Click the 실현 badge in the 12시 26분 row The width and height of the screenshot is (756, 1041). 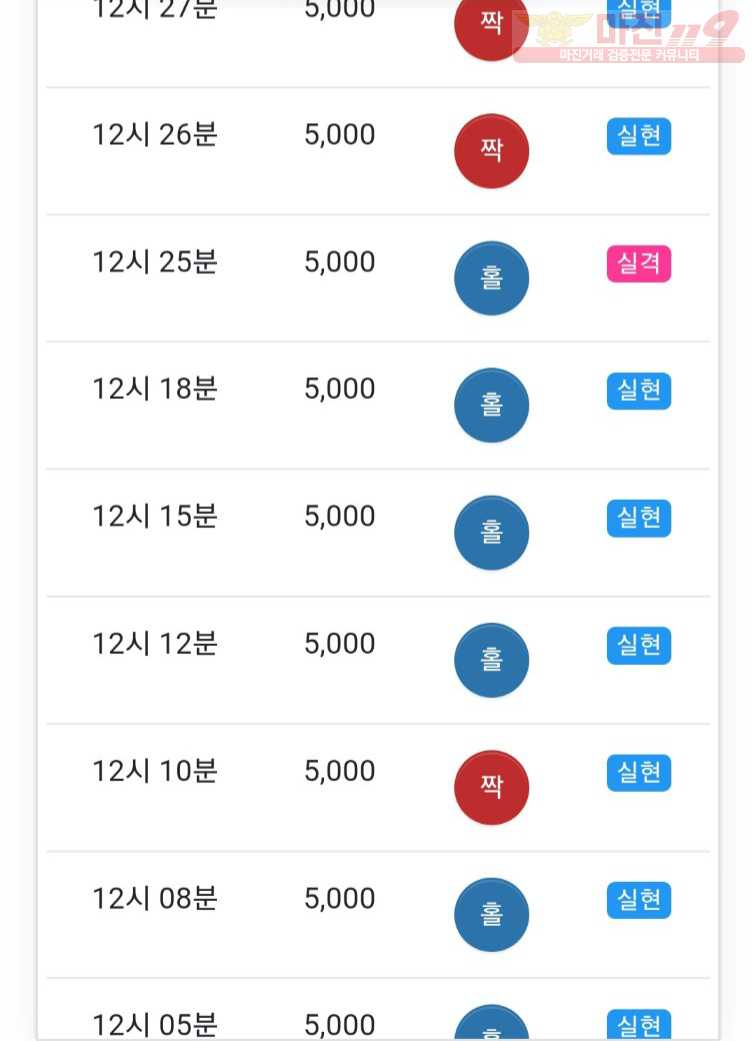click(x=639, y=136)
